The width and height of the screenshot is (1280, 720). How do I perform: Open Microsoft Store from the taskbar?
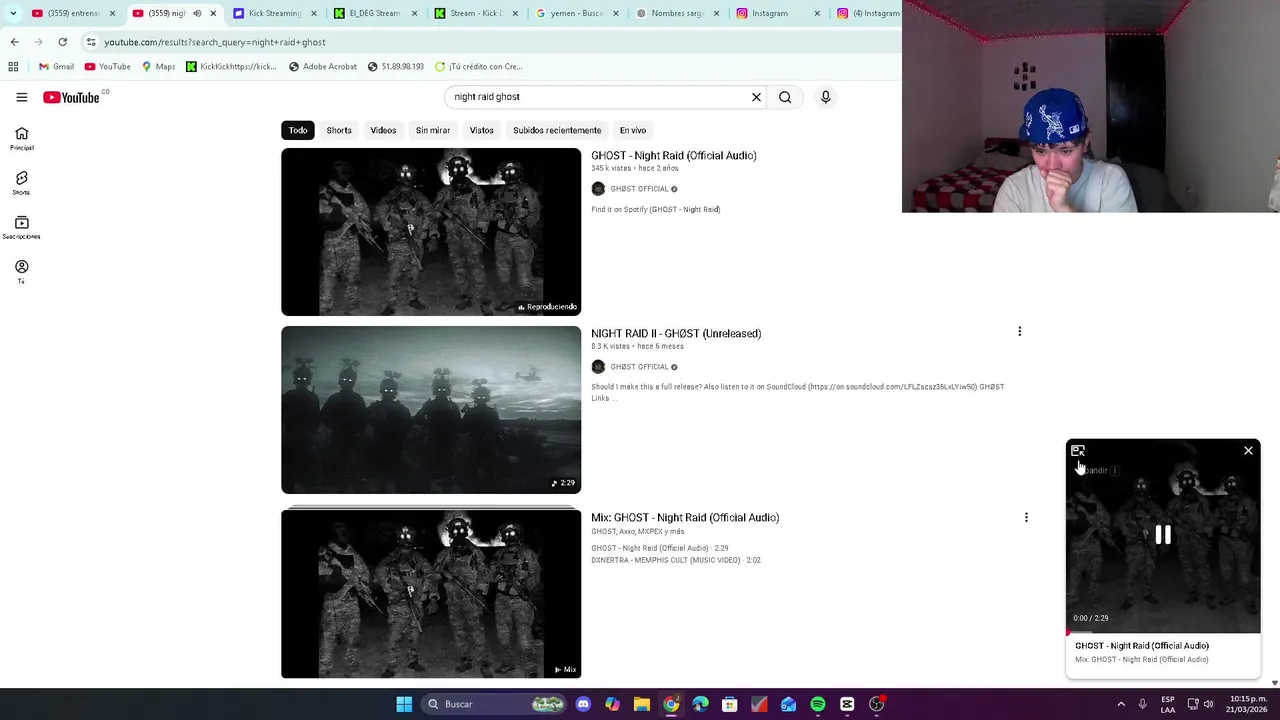pyautogui.click(x=730, y=704)
